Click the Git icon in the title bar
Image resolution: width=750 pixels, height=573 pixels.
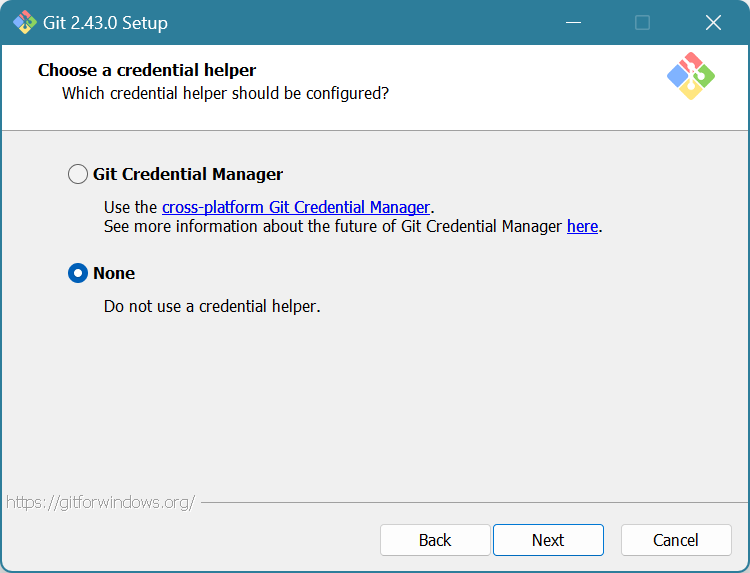pyautogui.click(x=24, y=22)
